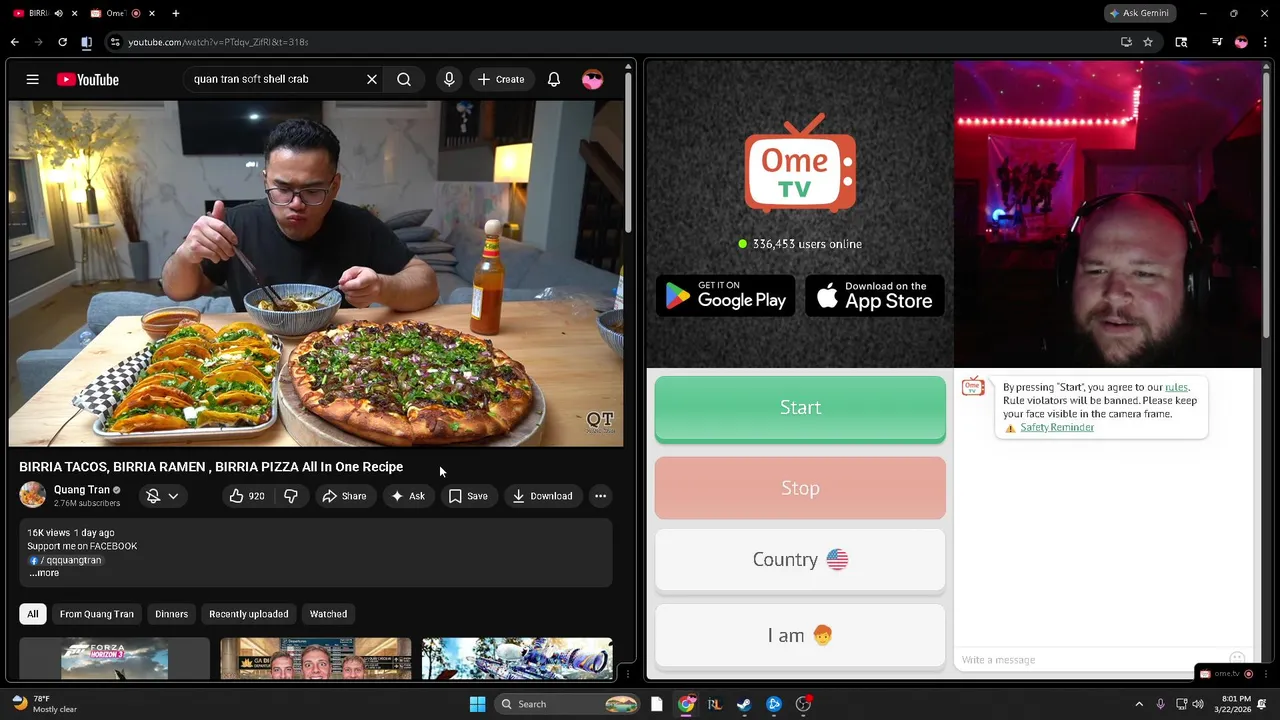Expand the description with ...more
1280x720 pixels.
tap(44, 573)
